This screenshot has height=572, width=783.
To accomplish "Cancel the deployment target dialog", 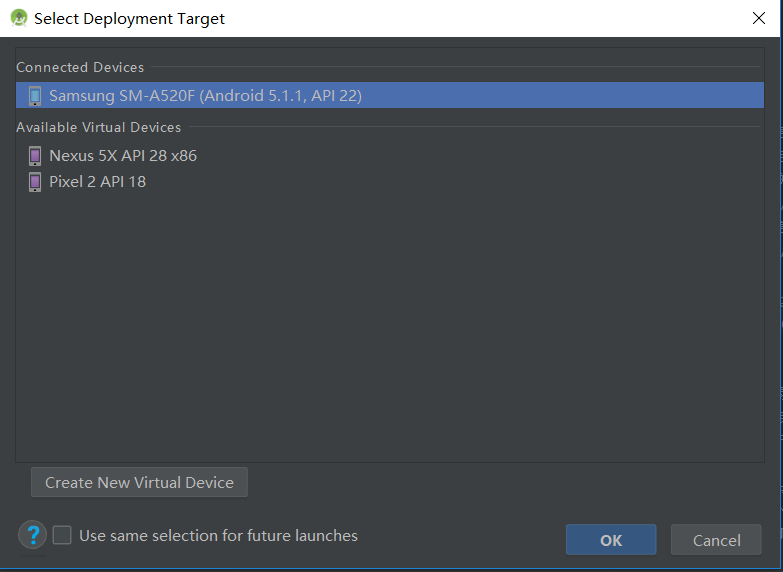I will click(x=716, y=540).
